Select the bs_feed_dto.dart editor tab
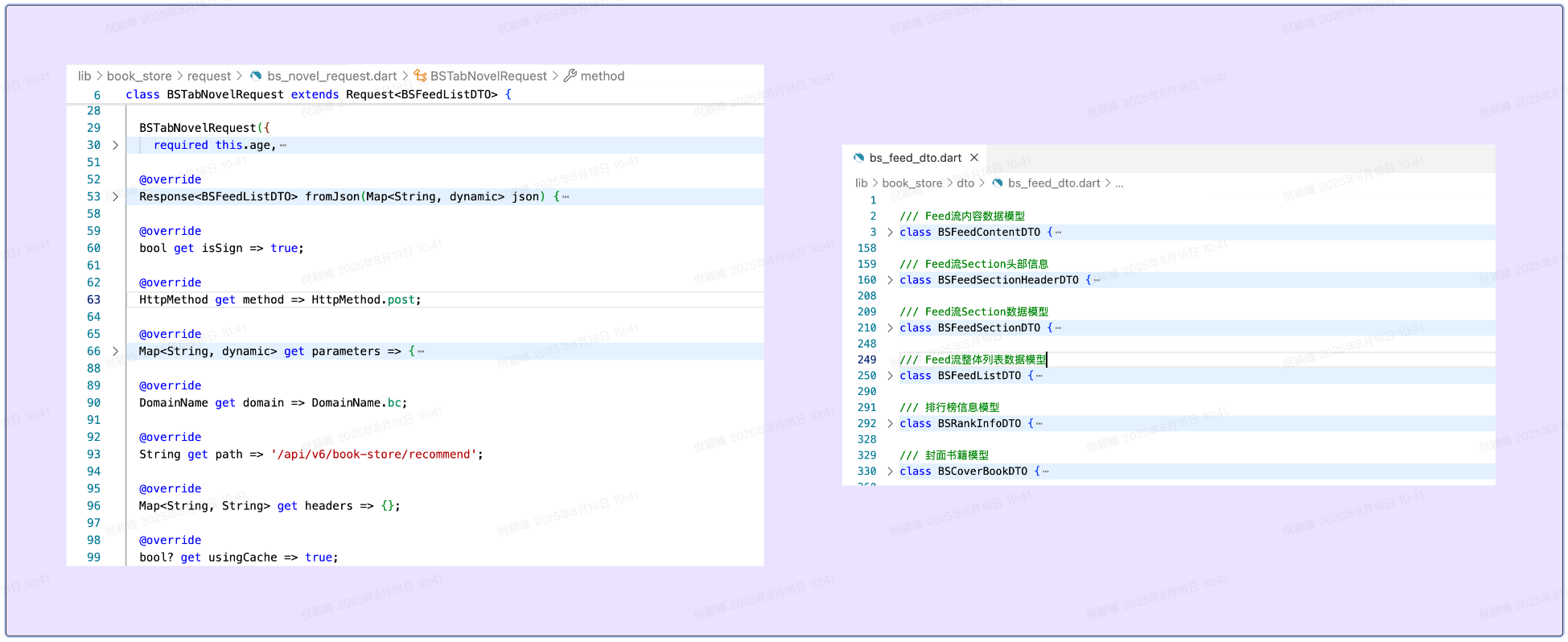1568x642 pixels. point(915,158)
